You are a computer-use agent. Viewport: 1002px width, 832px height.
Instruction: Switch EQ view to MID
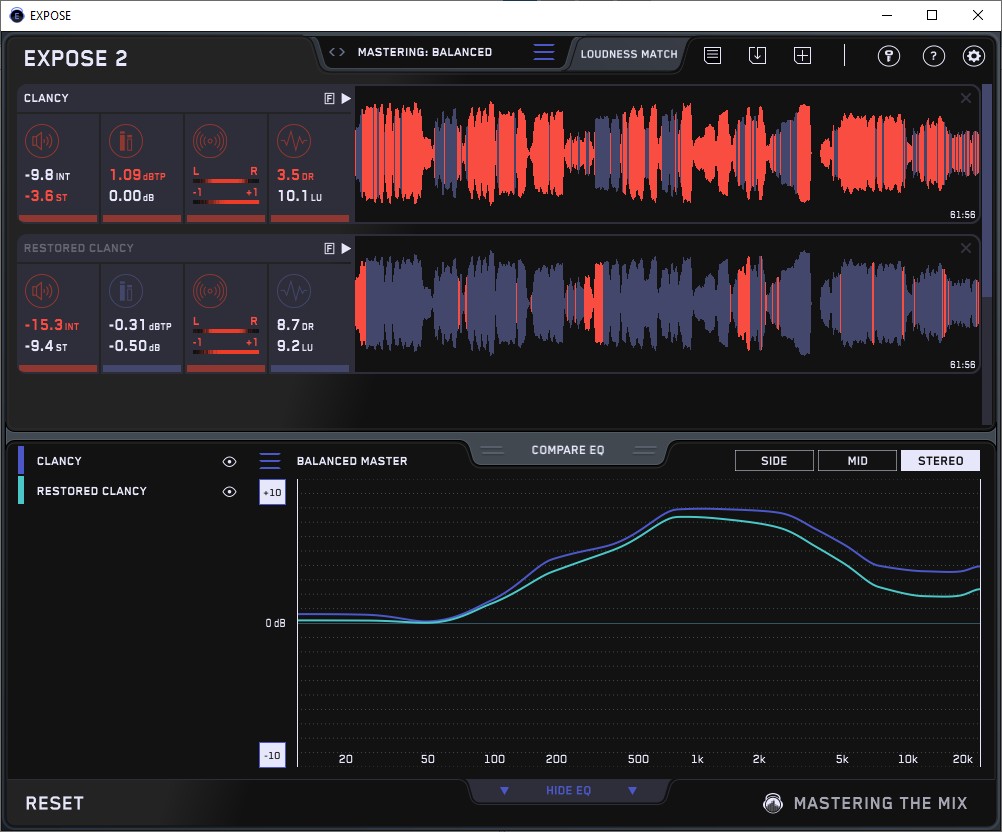click(857, 461)
